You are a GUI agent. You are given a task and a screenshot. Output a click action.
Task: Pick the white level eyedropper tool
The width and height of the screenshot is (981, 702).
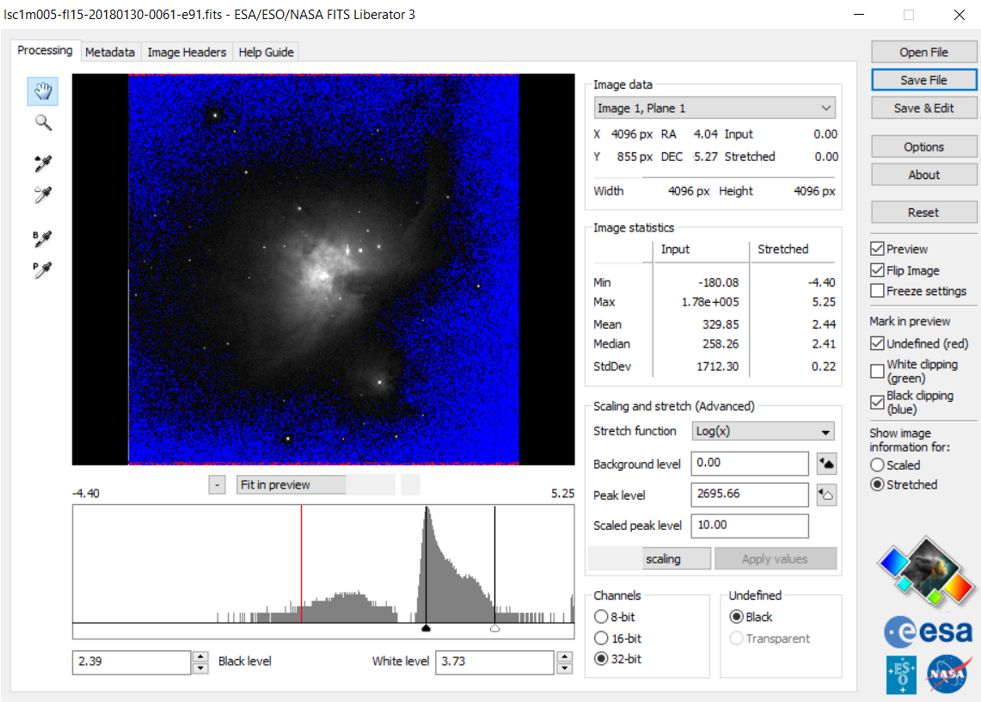click(42, 194)
